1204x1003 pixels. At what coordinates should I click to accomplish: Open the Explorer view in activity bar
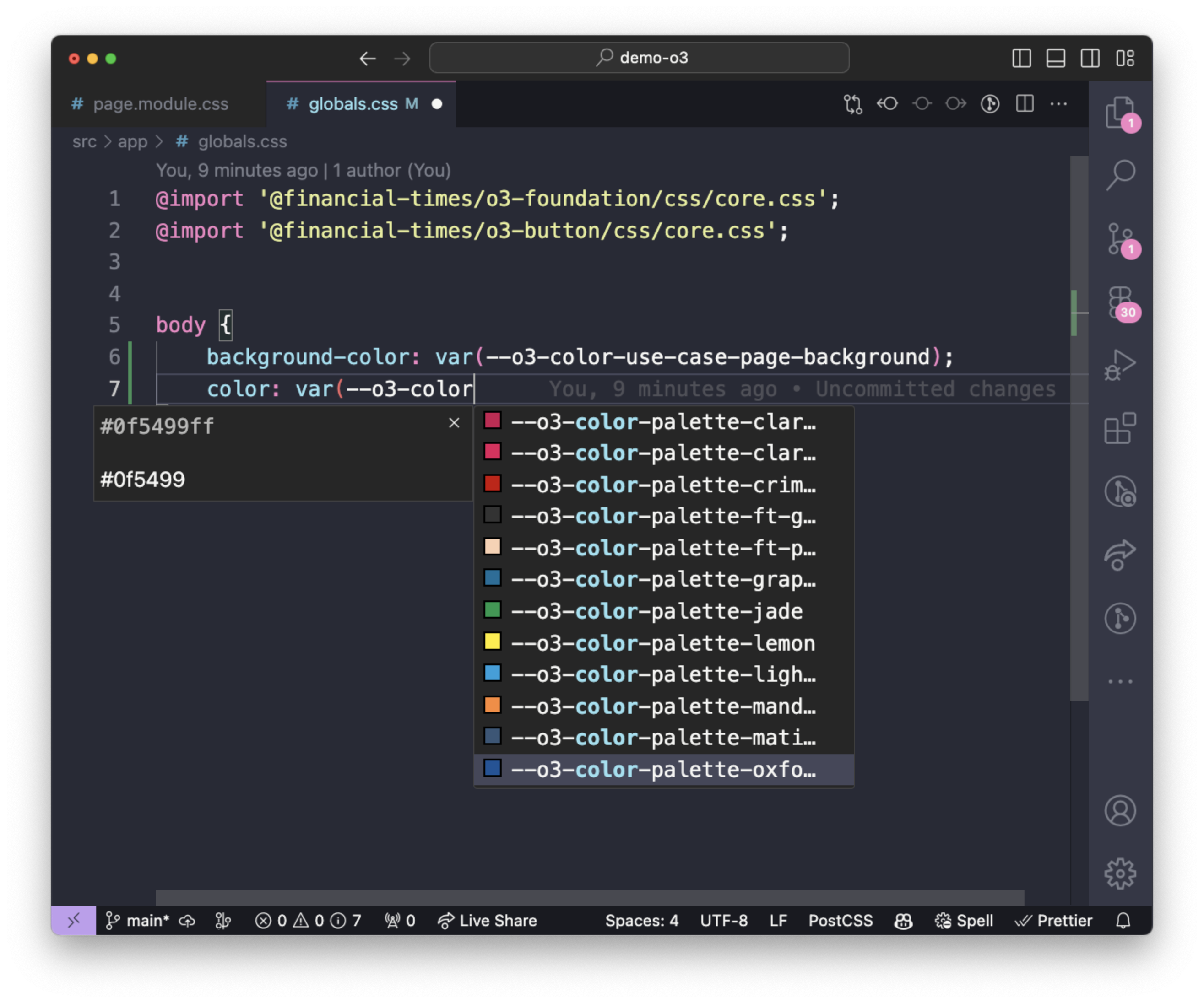point(1120,113)
